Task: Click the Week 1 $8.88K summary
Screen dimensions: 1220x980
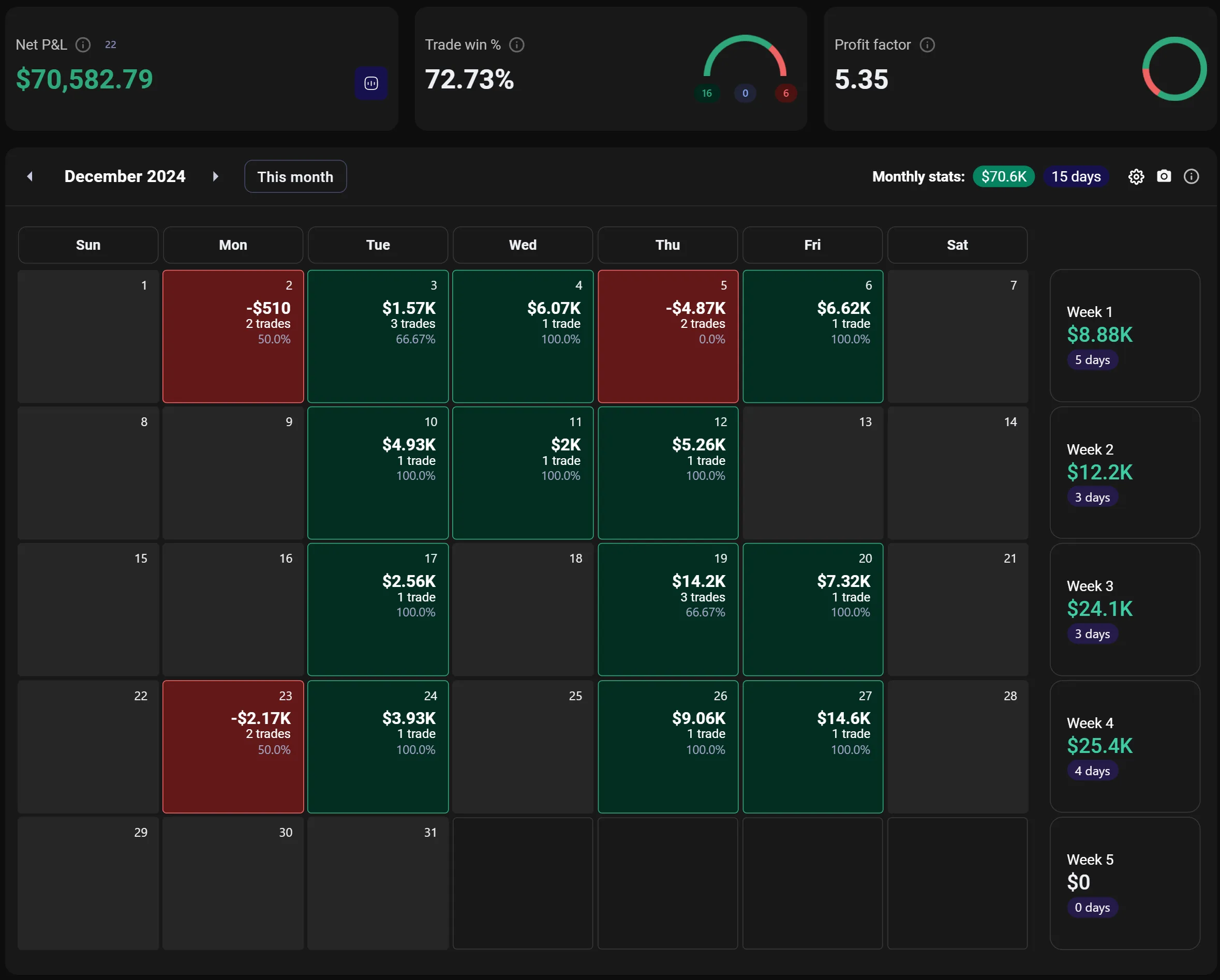Action: [1124, 336]
